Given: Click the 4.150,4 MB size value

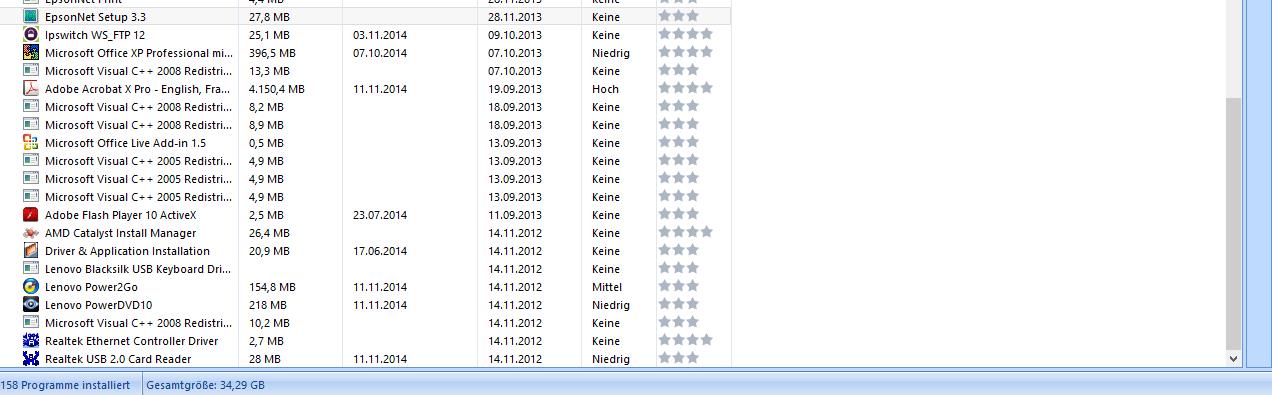Looking at the screenshot, I should point(277,89).
